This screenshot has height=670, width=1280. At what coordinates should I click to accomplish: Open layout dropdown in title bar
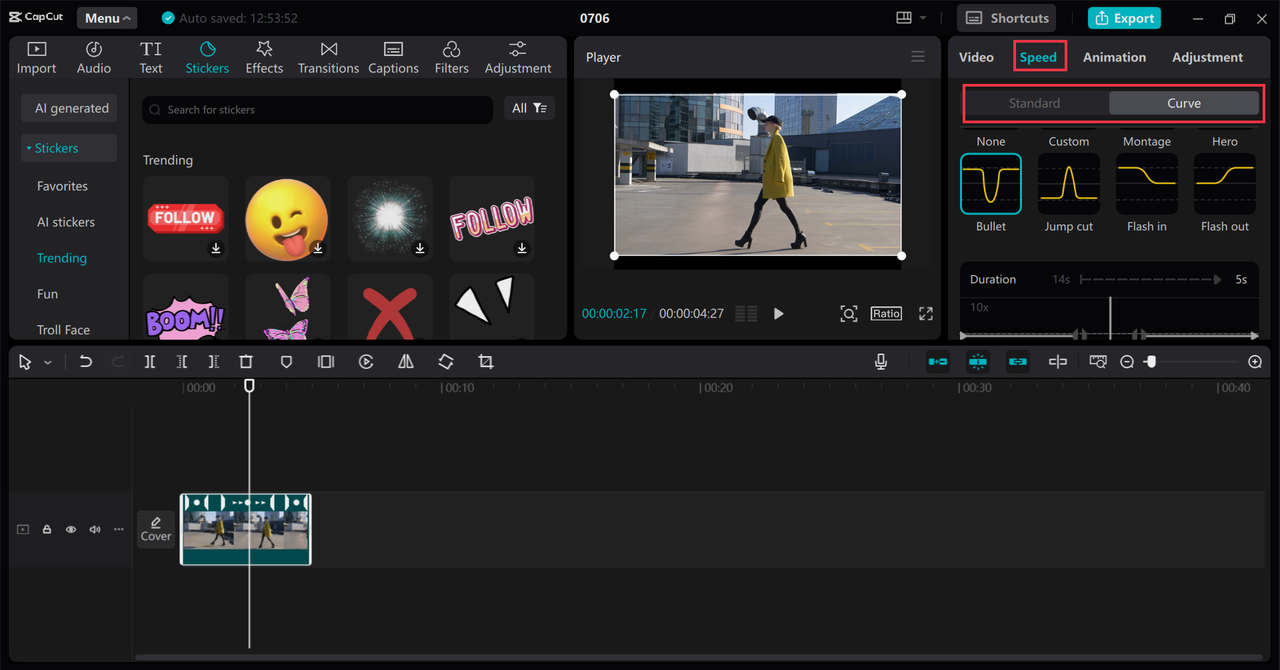pos(911,18)
